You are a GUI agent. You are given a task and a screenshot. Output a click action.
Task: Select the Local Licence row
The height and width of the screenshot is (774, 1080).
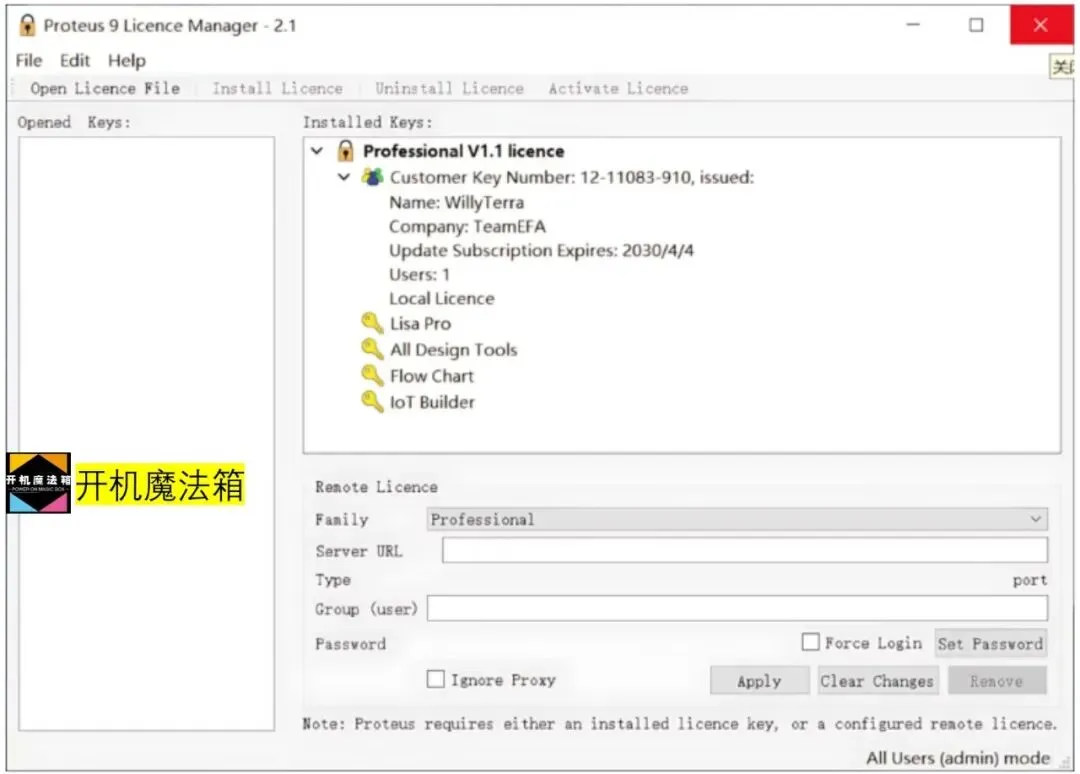[442, 299]
